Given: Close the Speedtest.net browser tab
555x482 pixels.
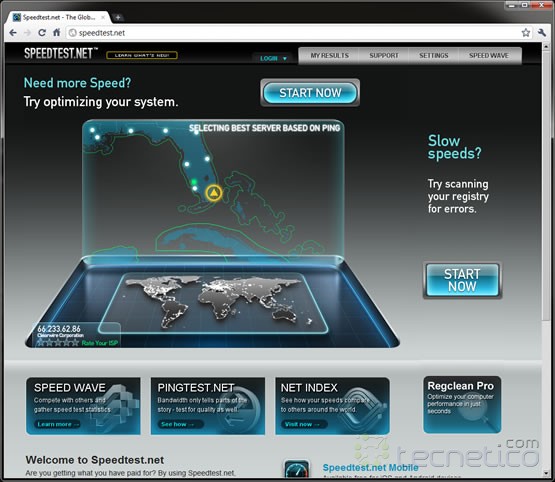Looking at the screenshot, I should 103,17.
